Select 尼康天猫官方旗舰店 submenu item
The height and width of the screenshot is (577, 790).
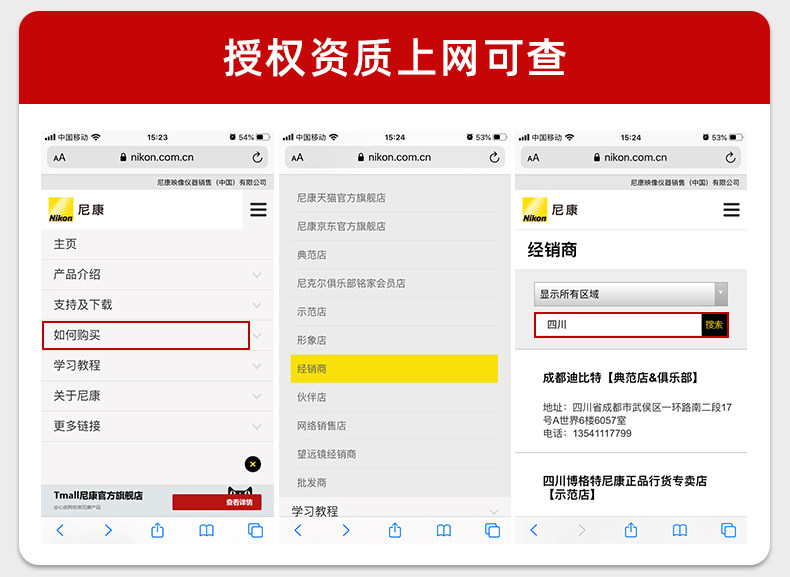[x=394, y=198]
